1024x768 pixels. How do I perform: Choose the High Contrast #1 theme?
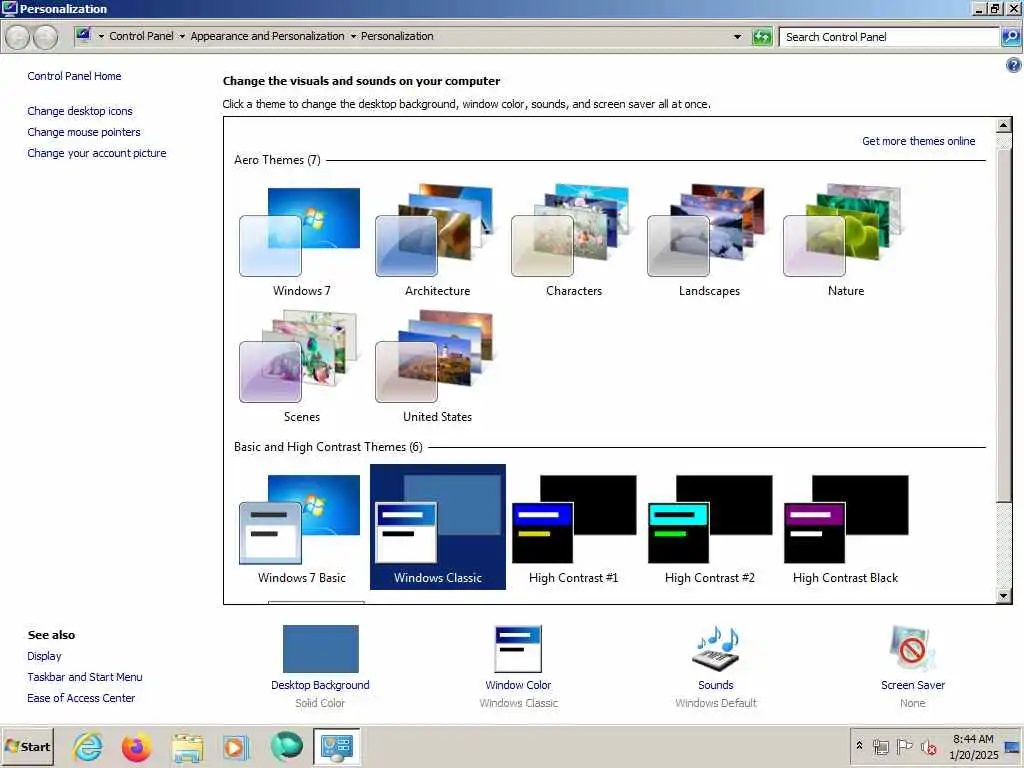pyautogui.click(x=573, y=528)
